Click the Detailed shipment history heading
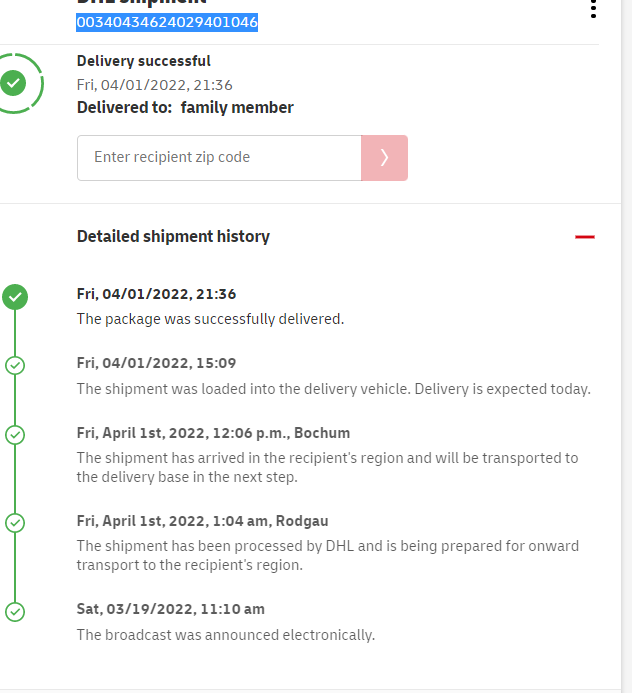This screenshot has height=693, width=632. 173,237
